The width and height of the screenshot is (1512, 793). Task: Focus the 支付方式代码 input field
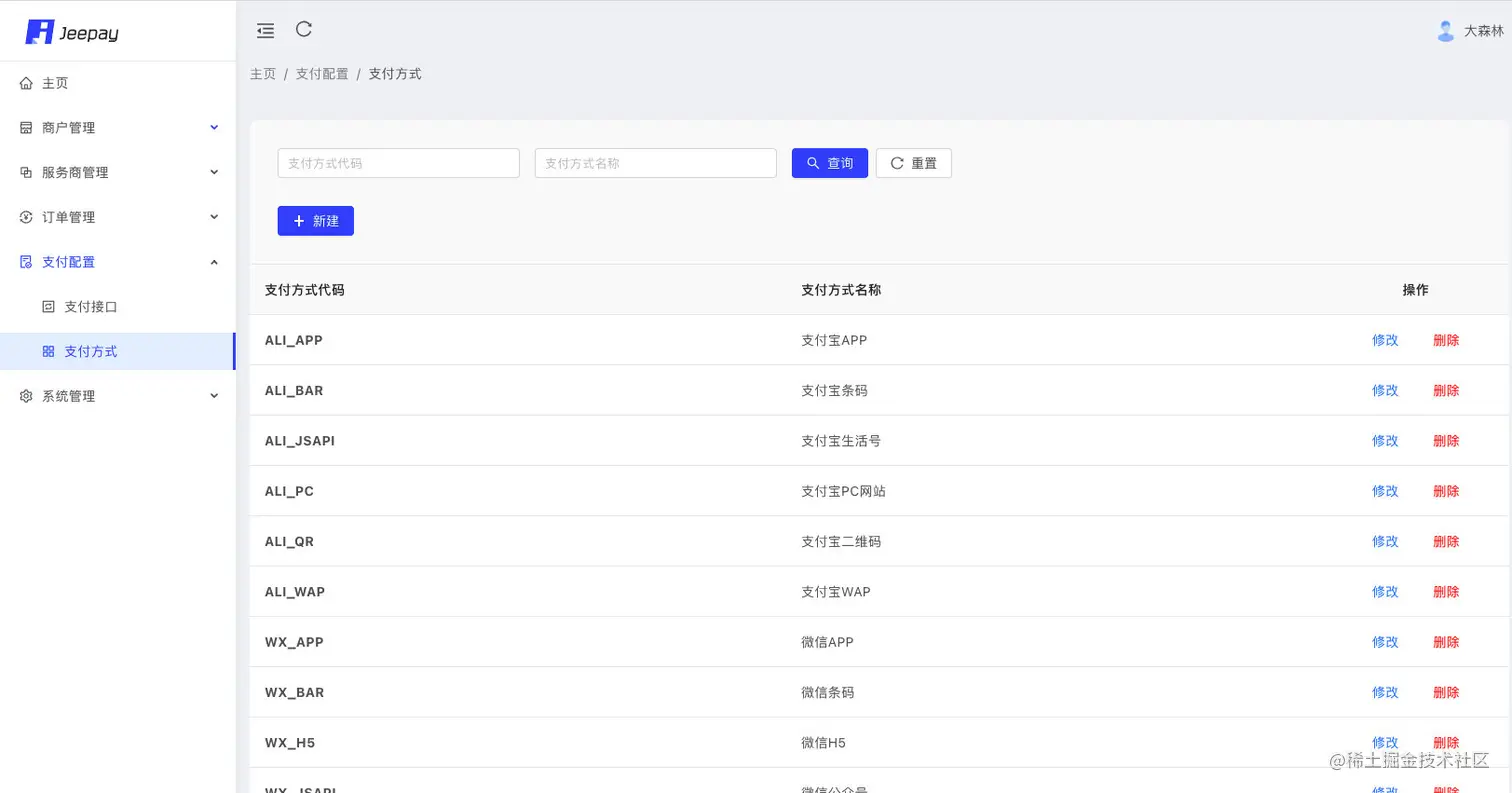coord(399,163)
